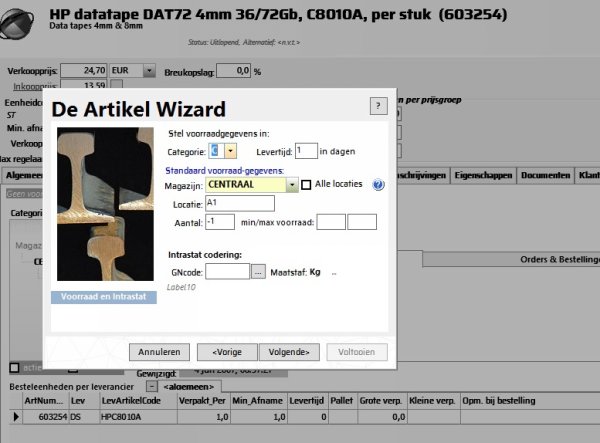Click the Pallet column header

[342, 401]
